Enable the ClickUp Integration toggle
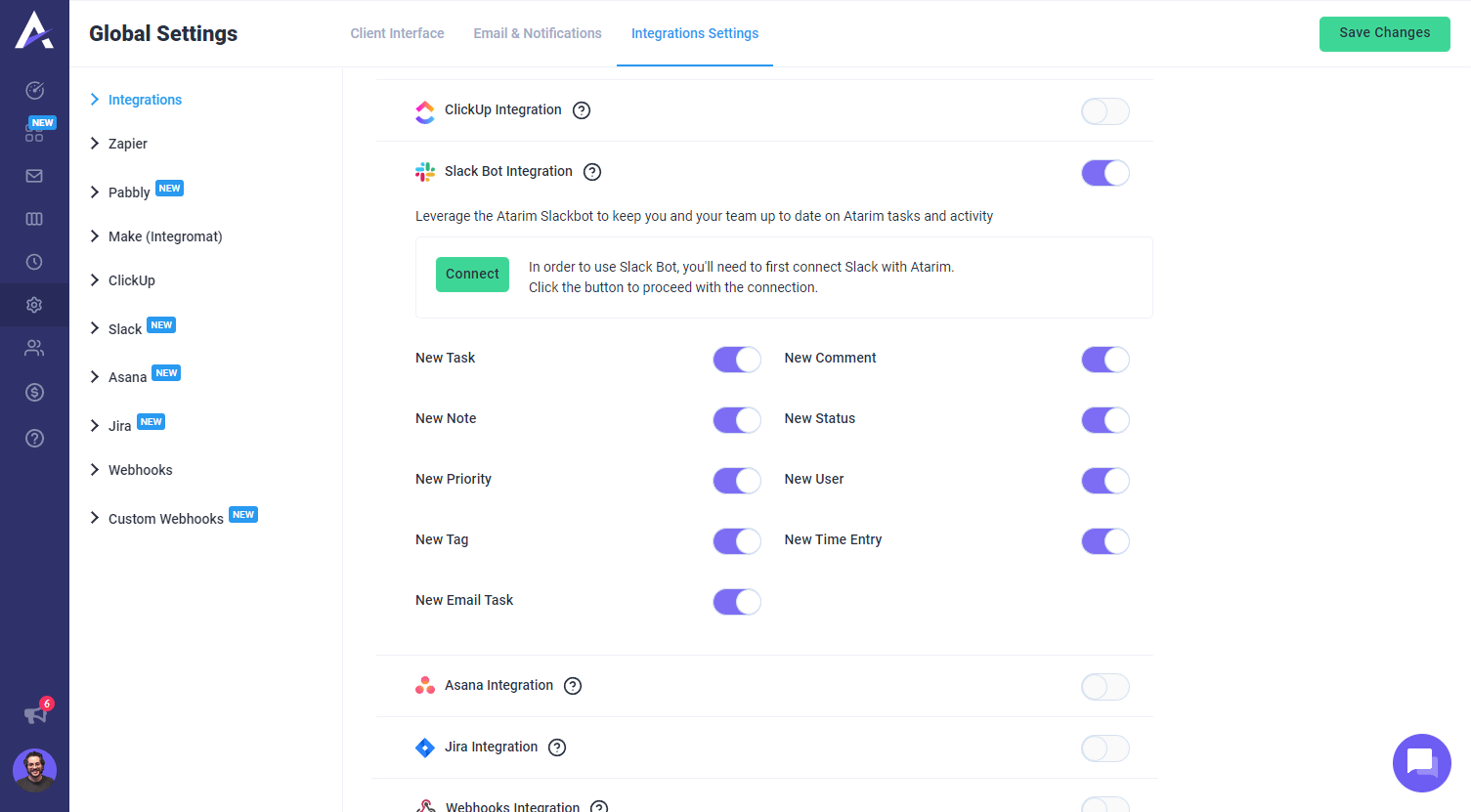Image resolution: width=1471 pixels, height=812 pixels. click(1104, 110)
